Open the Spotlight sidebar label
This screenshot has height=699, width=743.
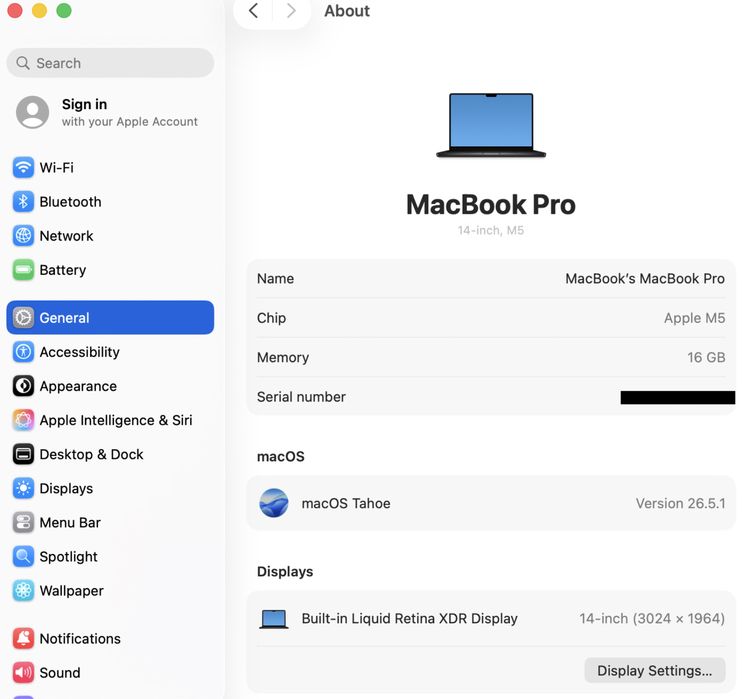click(x=69, y=556)
